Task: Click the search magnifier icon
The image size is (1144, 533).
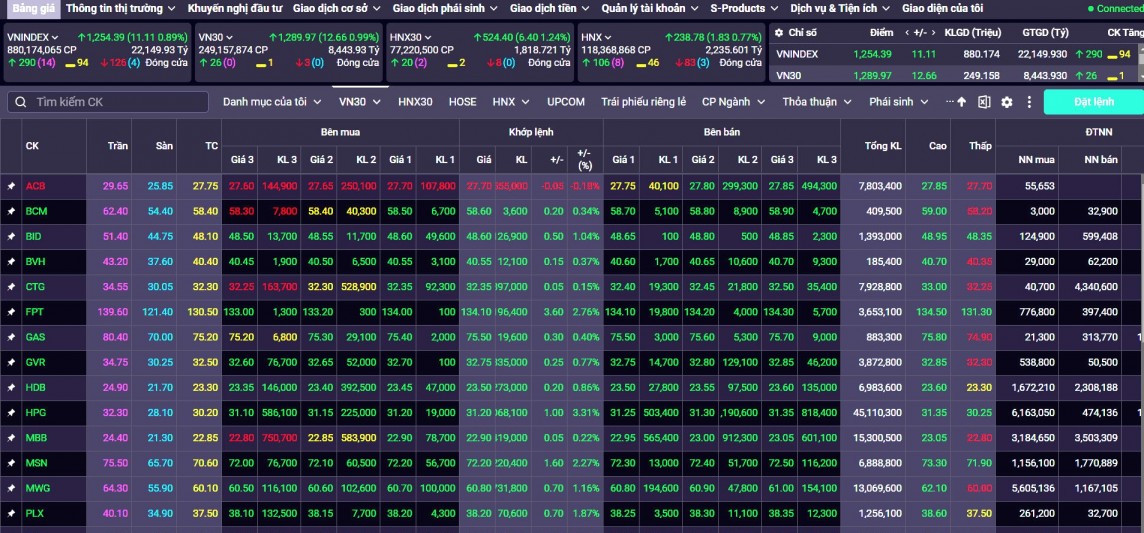Action: 20,102
